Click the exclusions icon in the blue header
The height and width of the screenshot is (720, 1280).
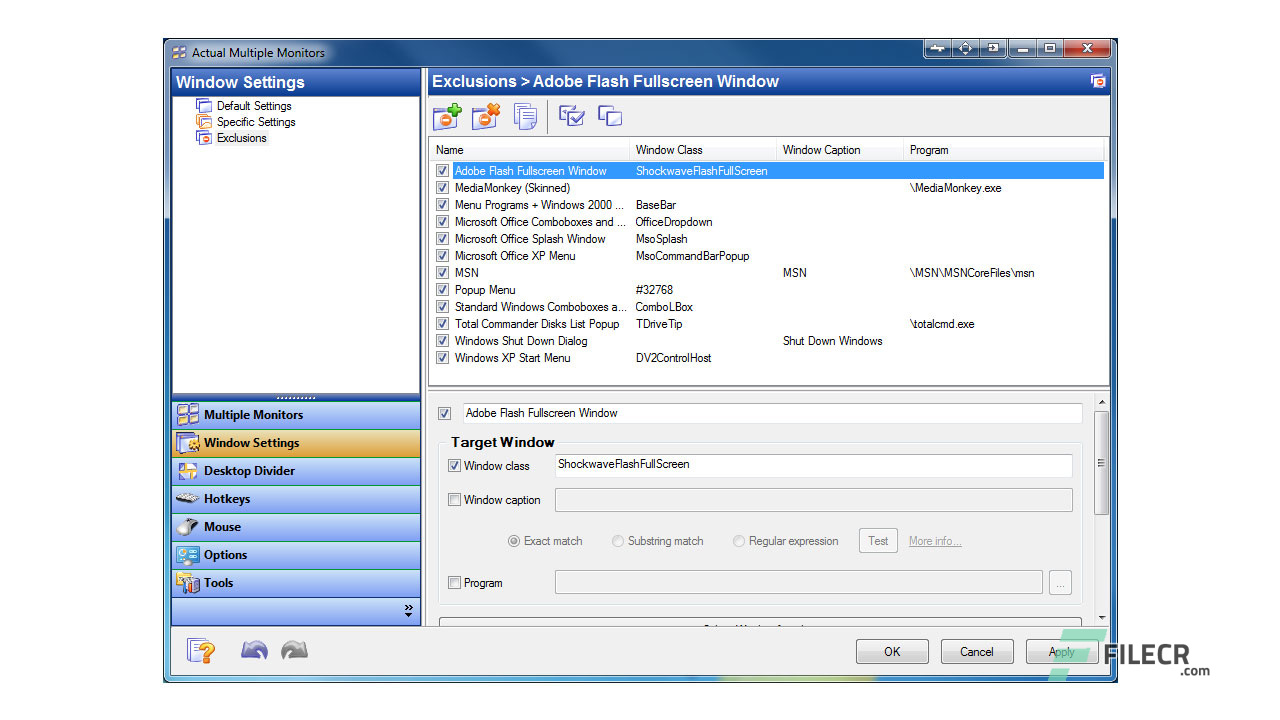click(1098, 81)
